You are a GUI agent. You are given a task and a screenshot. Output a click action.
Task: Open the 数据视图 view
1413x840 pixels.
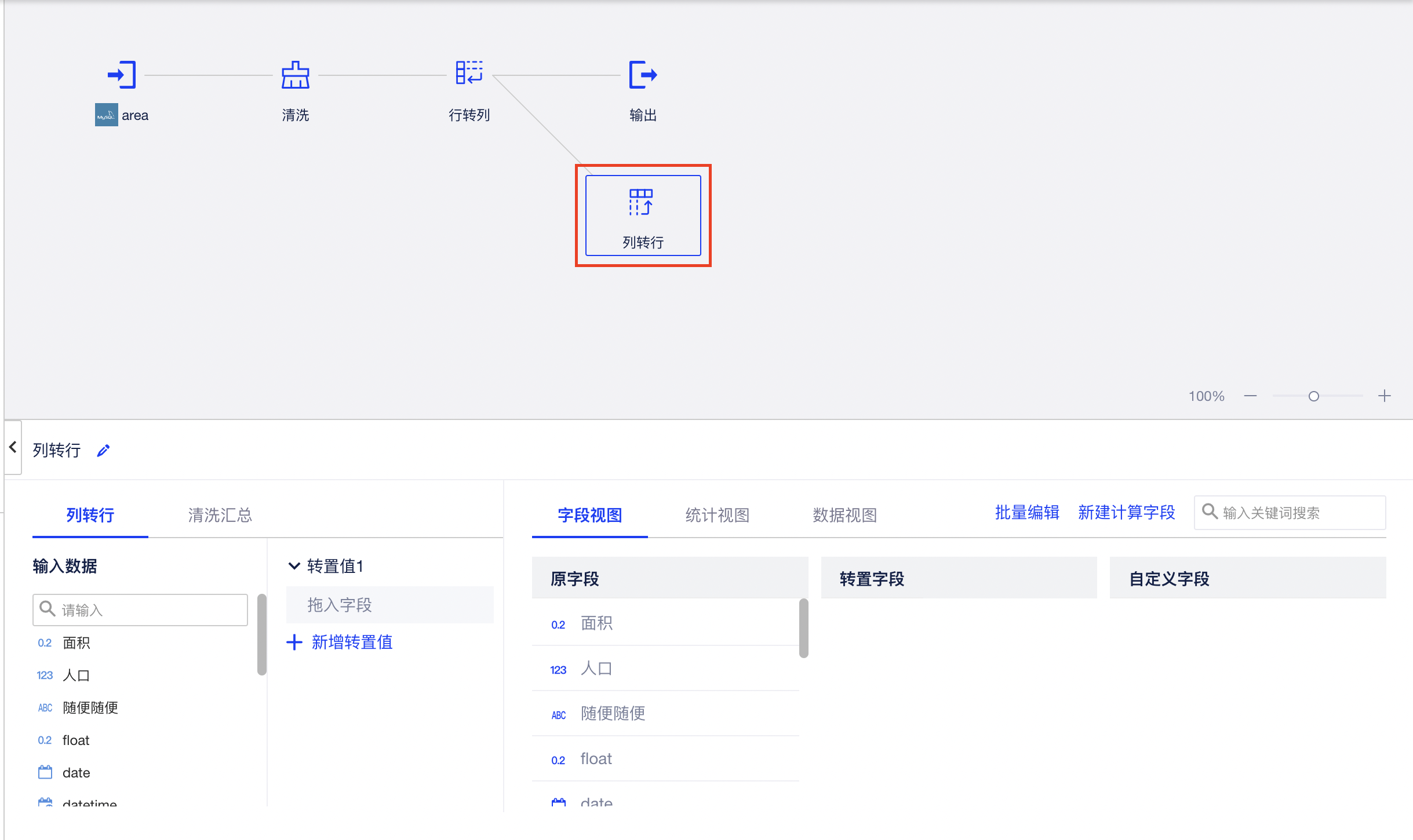[844, 516]
